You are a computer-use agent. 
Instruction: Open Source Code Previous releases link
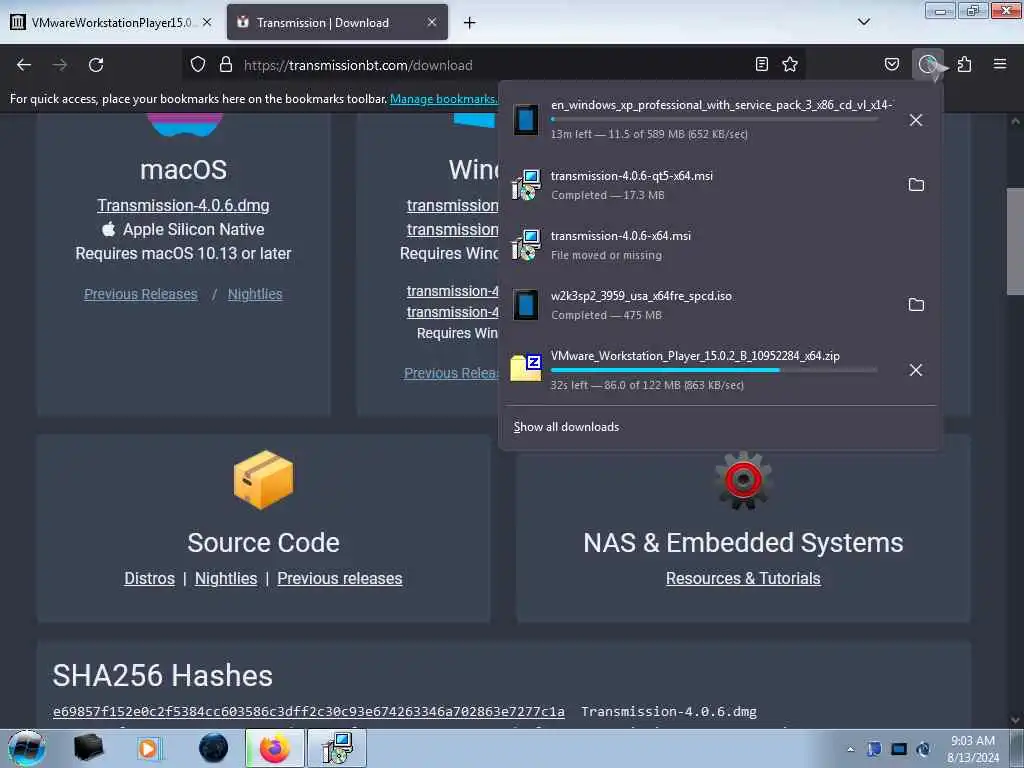[x=340, y=578]
